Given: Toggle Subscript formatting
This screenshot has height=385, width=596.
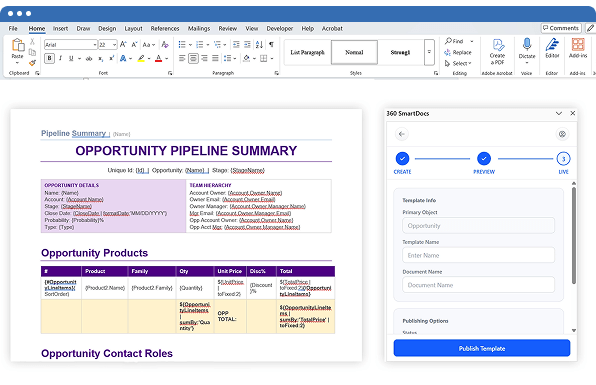Looking at the screenshot, I should (x=100, y=59).
